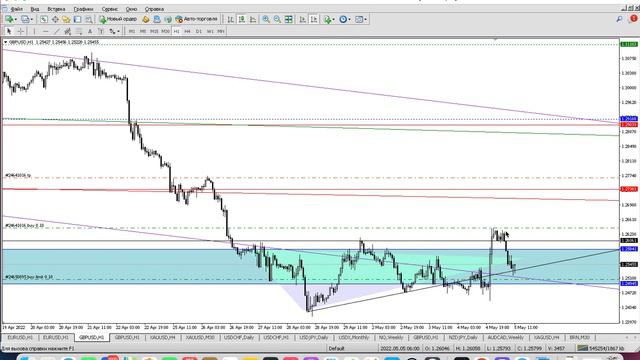Viewport: 640px width, 360px height.
Task: Show the Market Watch window
Action: click(44, 19)
